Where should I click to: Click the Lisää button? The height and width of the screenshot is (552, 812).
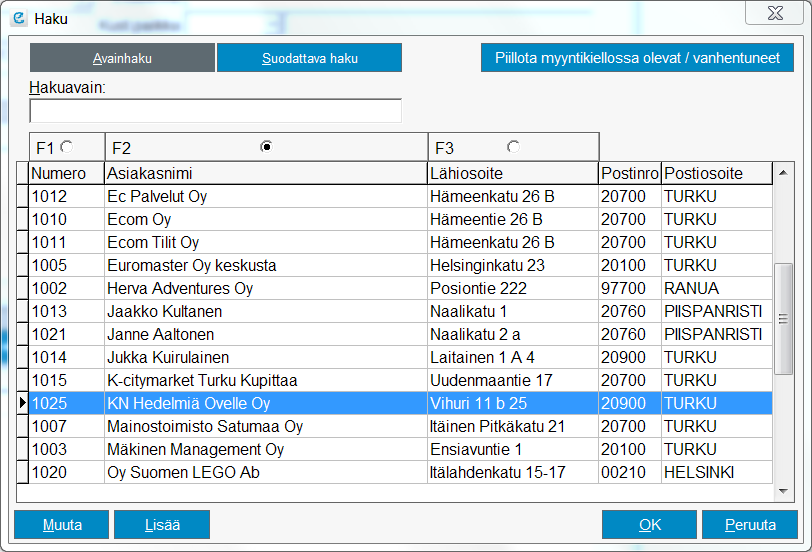(x=162, y=525)
